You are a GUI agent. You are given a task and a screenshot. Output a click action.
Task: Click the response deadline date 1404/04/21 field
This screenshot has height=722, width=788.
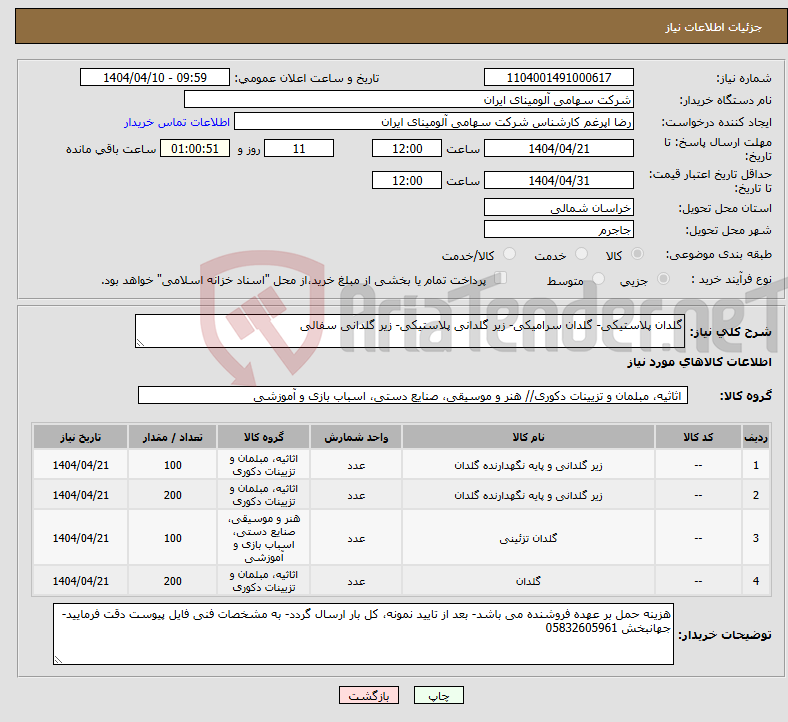558,149
